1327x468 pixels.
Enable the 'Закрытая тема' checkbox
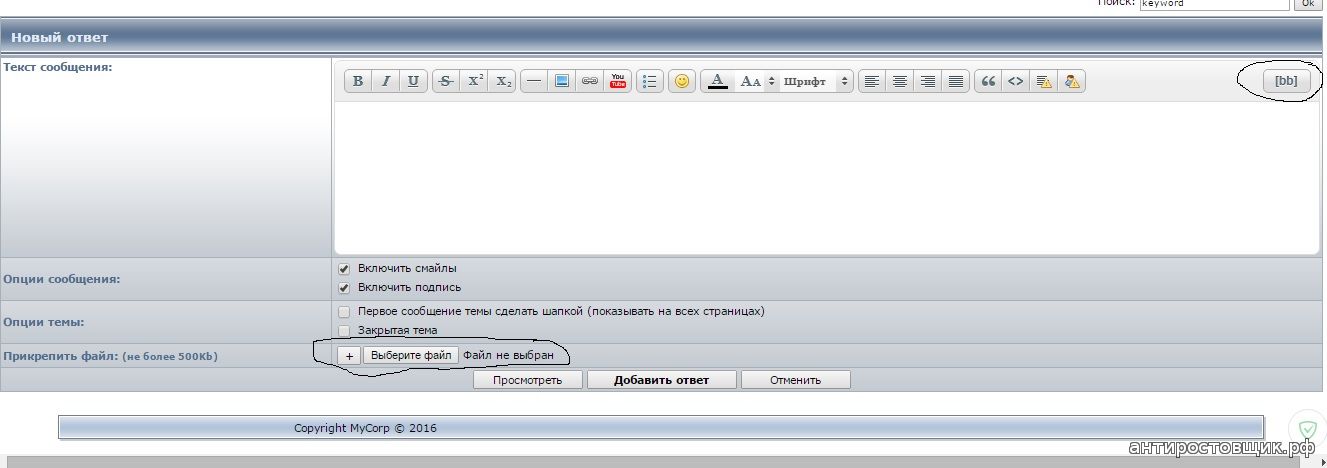(x=344, y=330)
